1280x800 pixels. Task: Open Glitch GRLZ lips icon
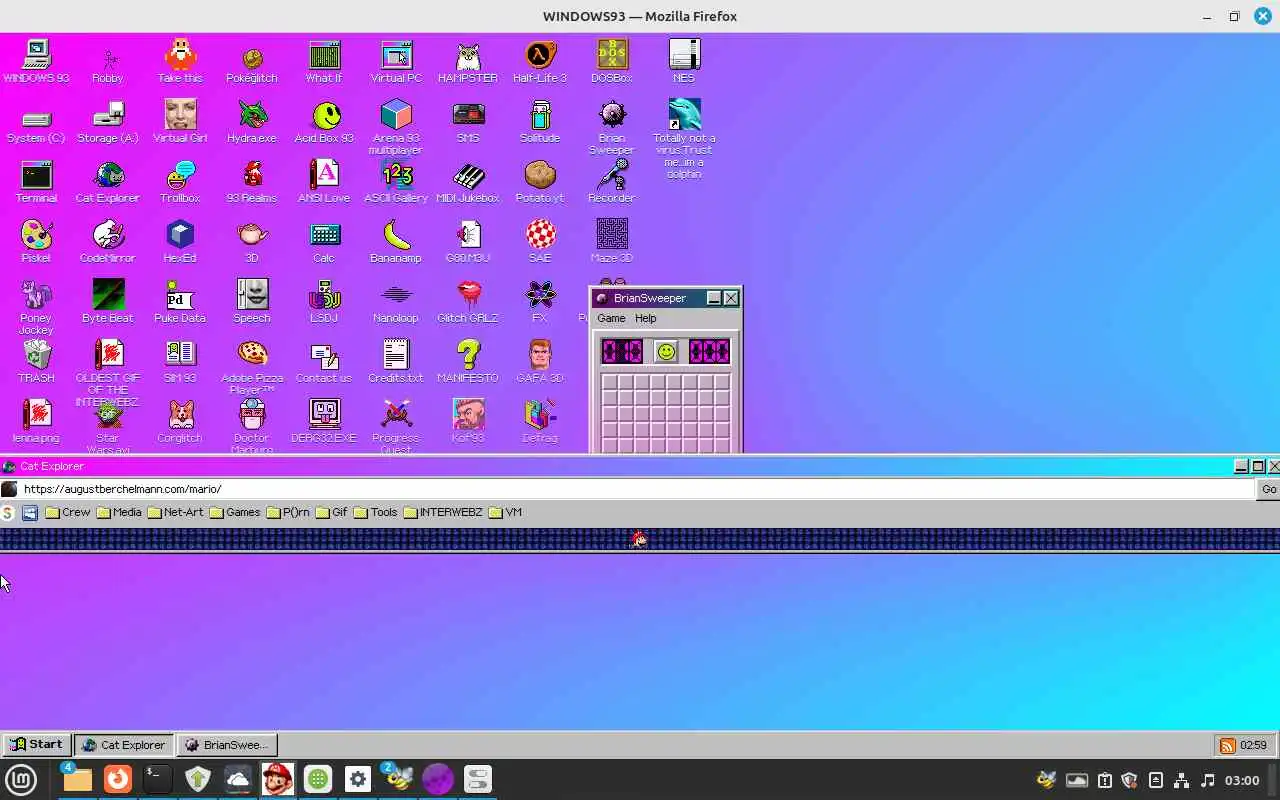pyautogui.click(x=468, y=302)
